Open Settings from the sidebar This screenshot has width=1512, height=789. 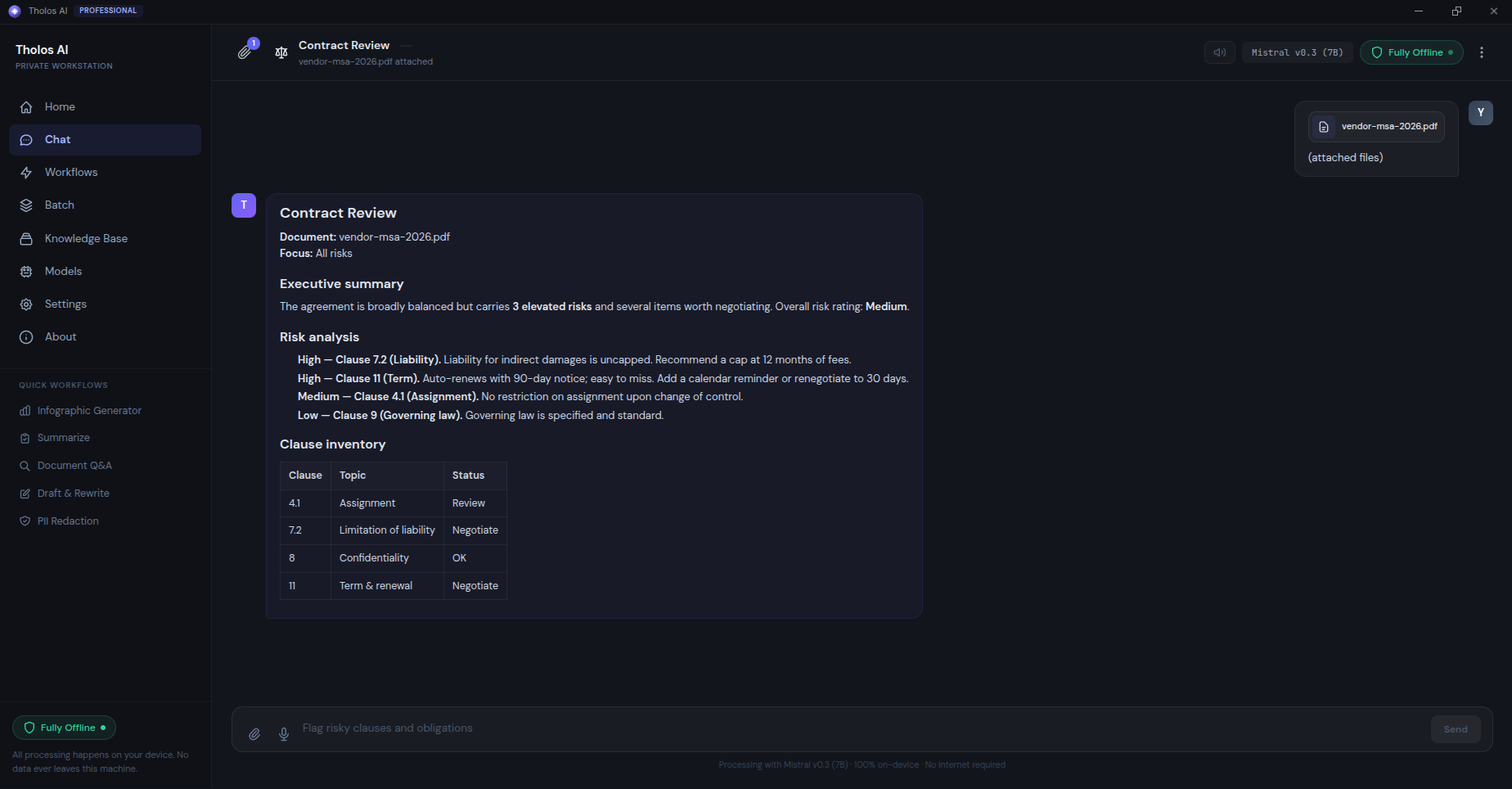tap(105, 304)
